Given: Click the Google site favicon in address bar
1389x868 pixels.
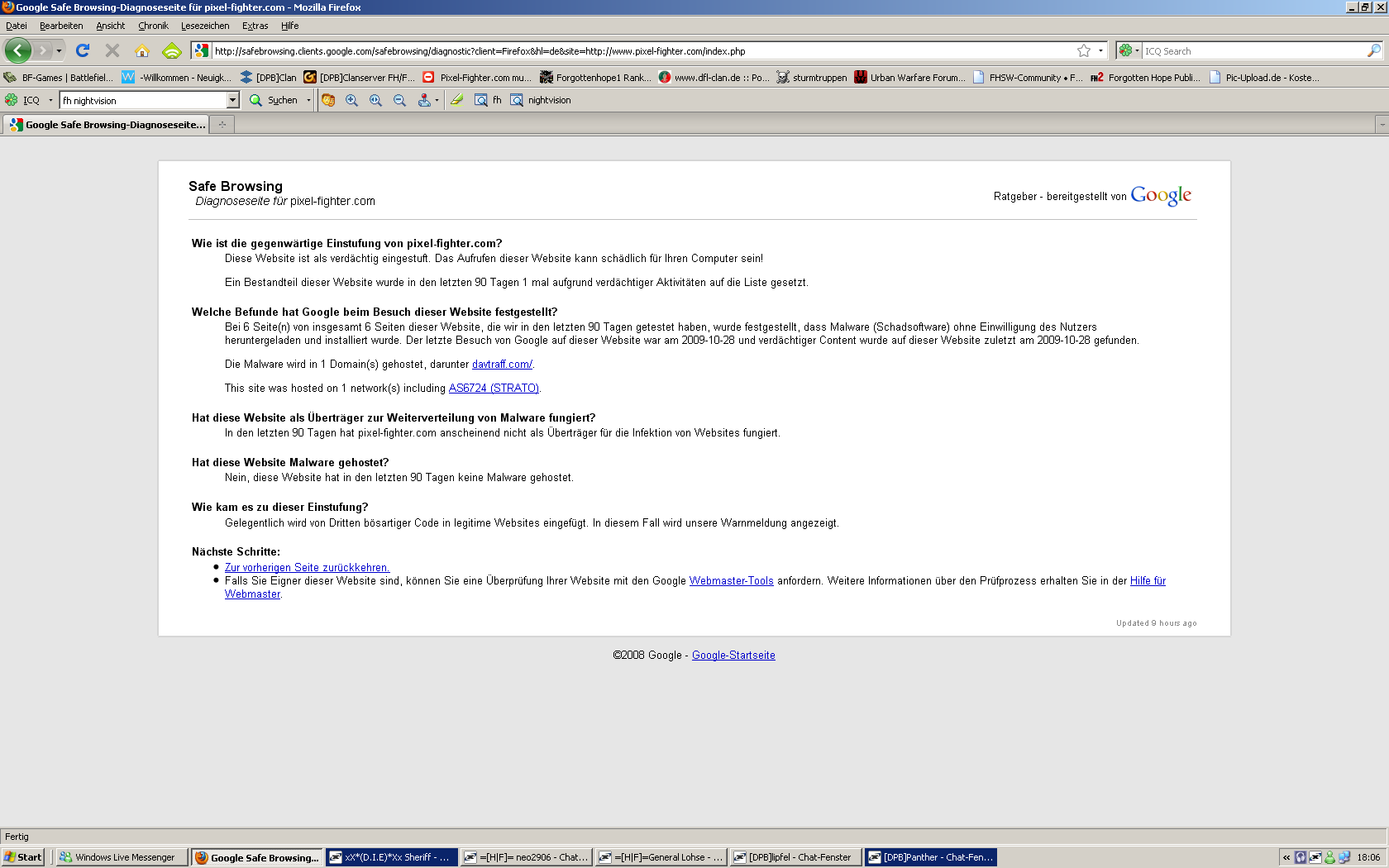Looking at the screenshot, I should click(x=201, y=50).
